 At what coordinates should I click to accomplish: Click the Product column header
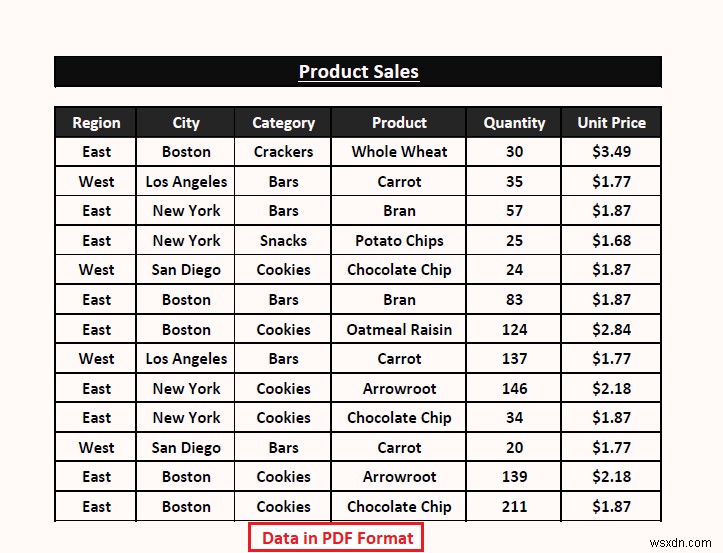[x=399, y=123]
